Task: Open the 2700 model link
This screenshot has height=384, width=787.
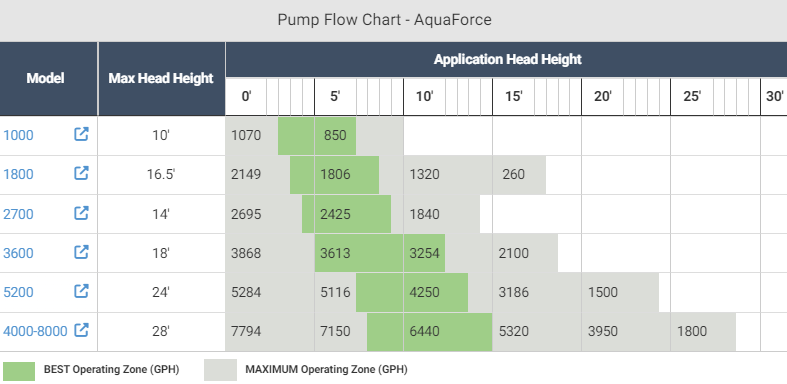Action: coord(19,214)
